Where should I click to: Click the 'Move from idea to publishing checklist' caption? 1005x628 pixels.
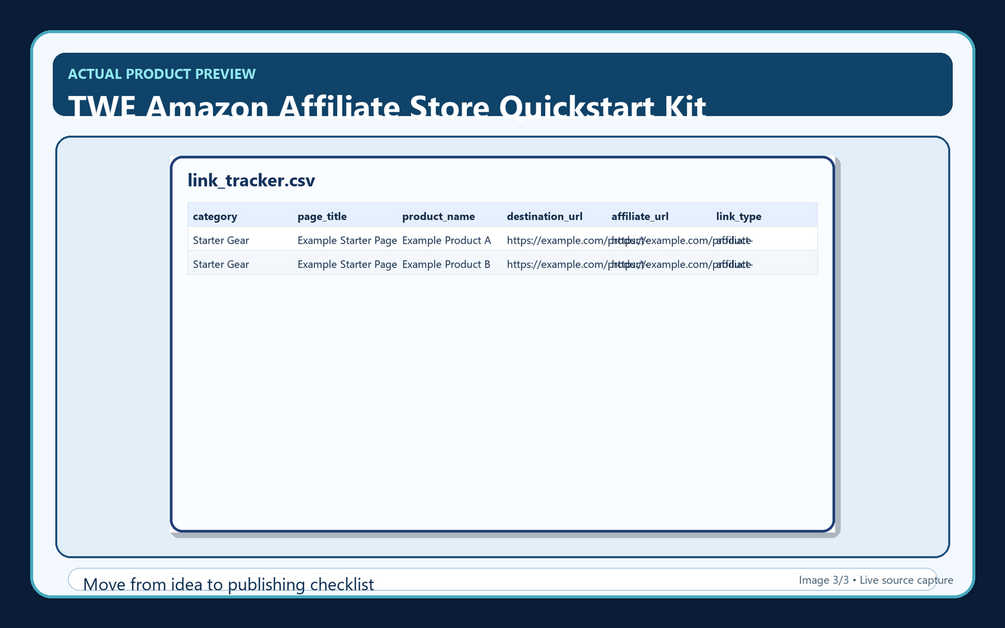coord(228,584)
